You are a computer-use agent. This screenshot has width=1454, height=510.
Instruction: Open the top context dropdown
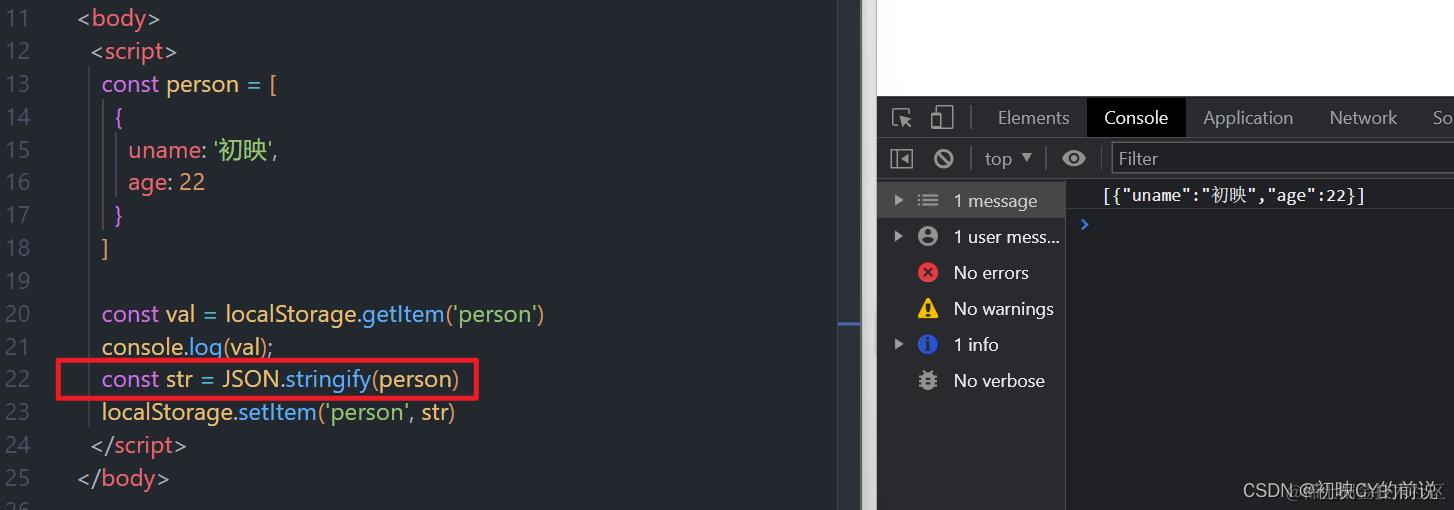pyautogui.click(x=1008, y=158)
